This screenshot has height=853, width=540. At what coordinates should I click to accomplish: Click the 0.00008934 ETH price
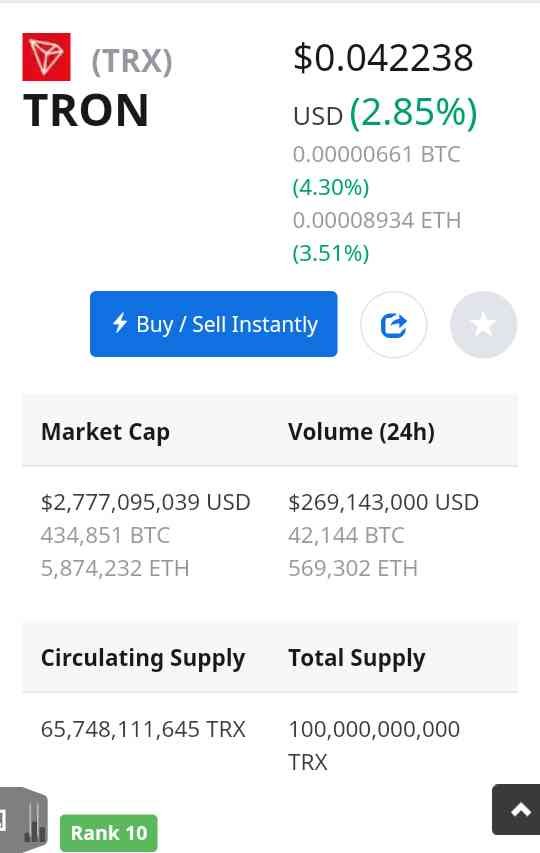pos(376,220)
